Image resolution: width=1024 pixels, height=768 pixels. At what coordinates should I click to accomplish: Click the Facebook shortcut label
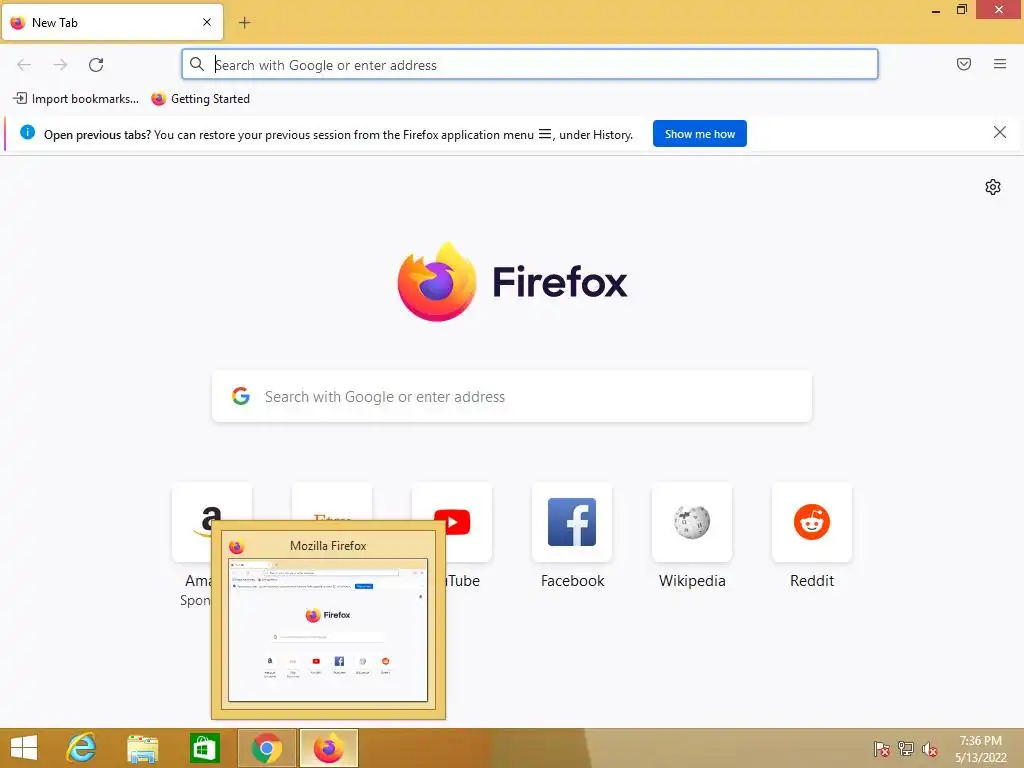tap(572, 581)
